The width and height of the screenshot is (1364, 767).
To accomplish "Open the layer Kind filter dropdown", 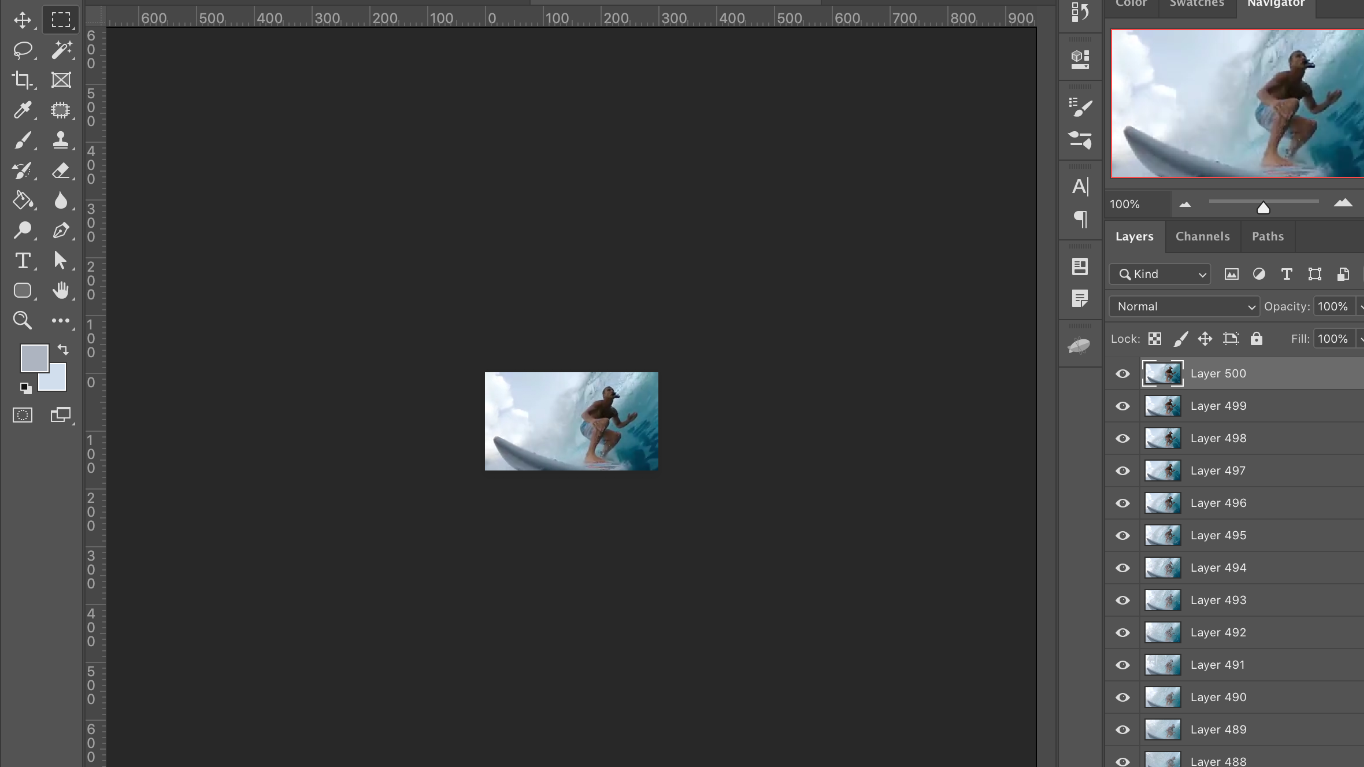I will coord(1160,274).
